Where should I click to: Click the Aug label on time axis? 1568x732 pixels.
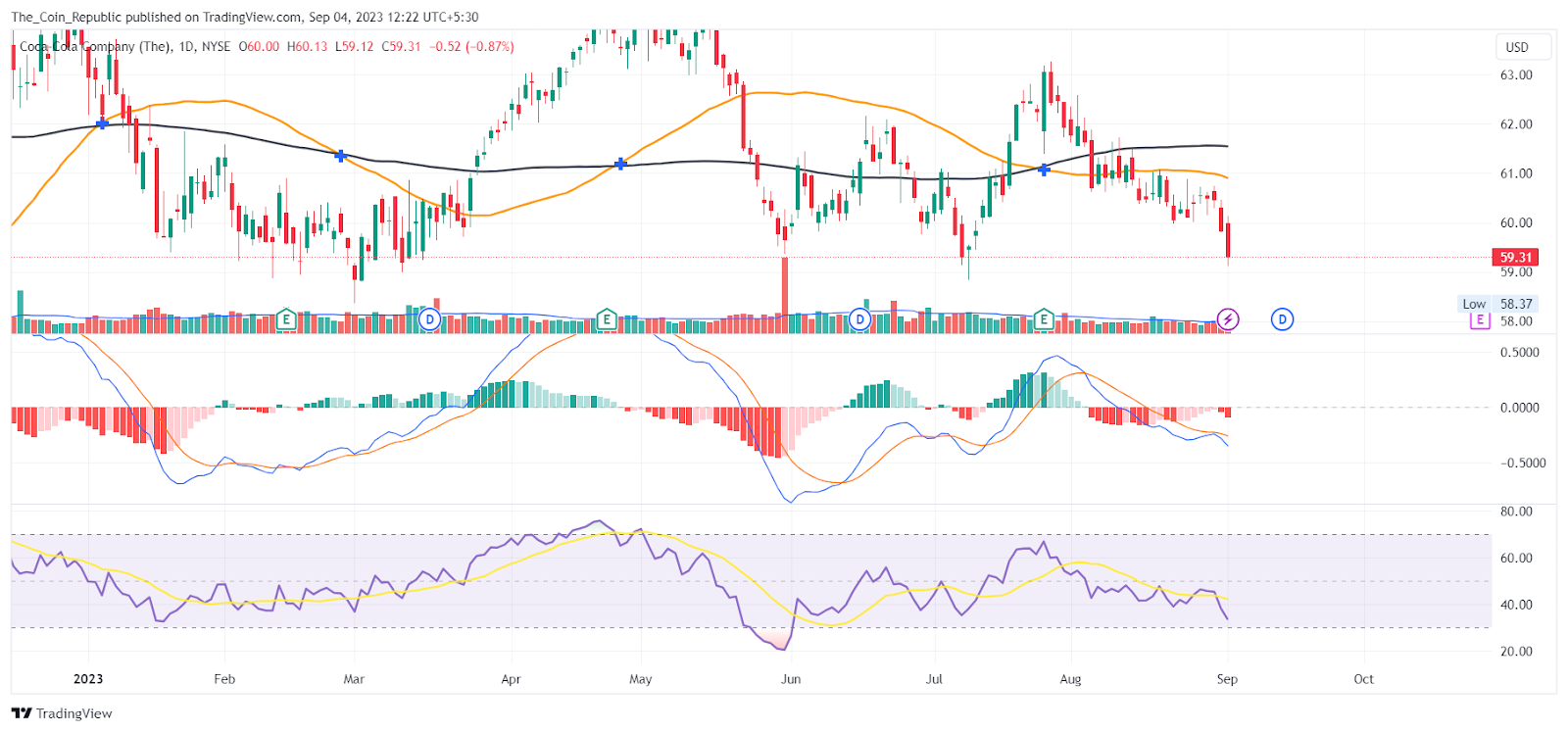[x=1070, y=679]
